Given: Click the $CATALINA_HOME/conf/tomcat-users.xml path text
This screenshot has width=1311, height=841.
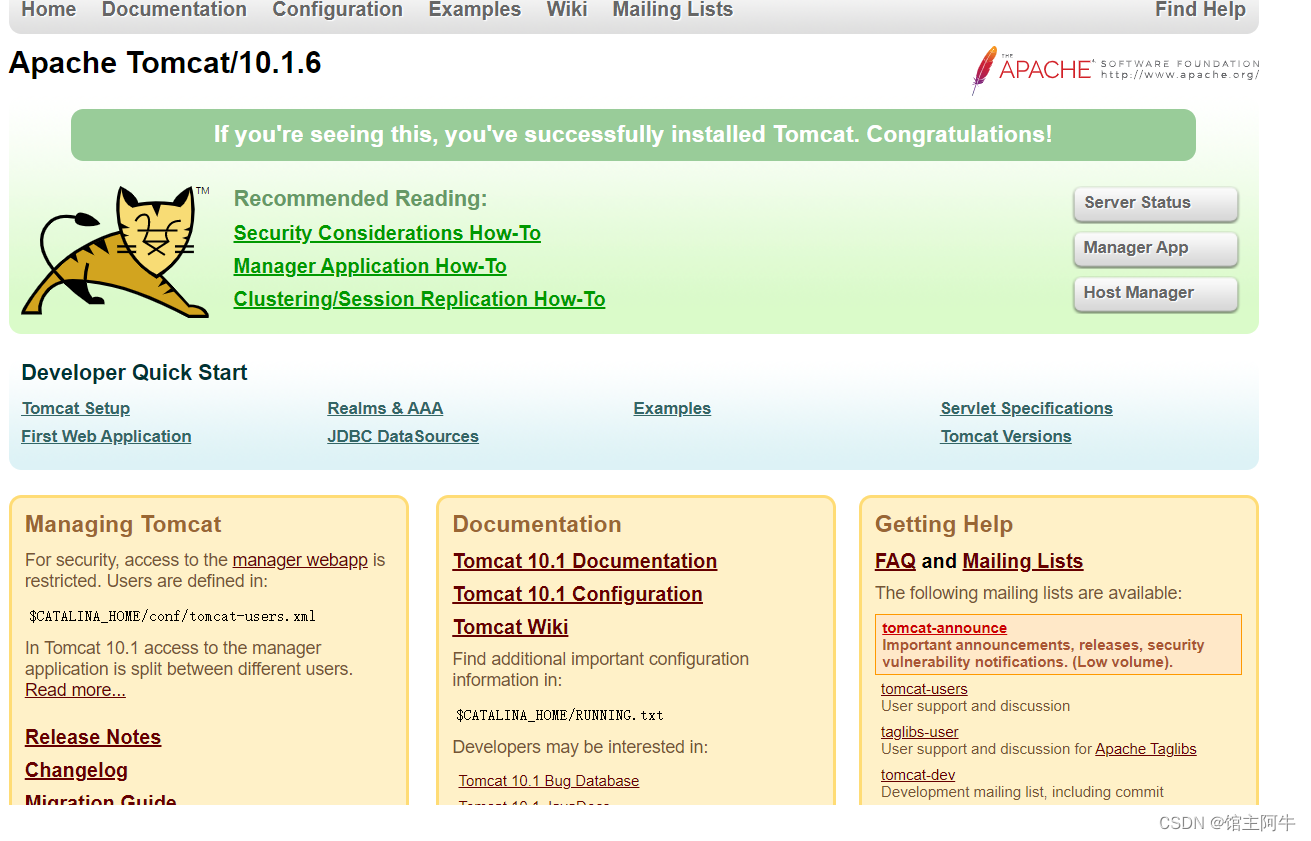Looking at the screenshot, I should click(x=172, y=616).
